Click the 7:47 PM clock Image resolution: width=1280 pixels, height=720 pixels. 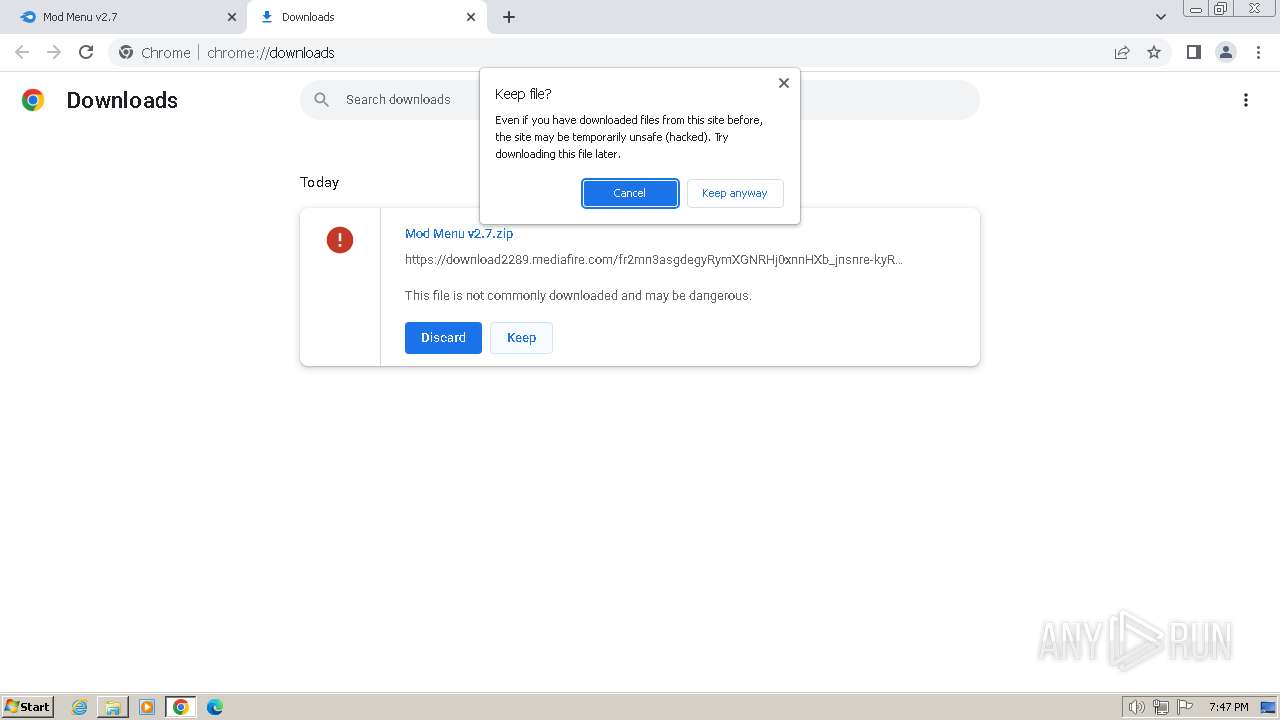coord(1229,707)
